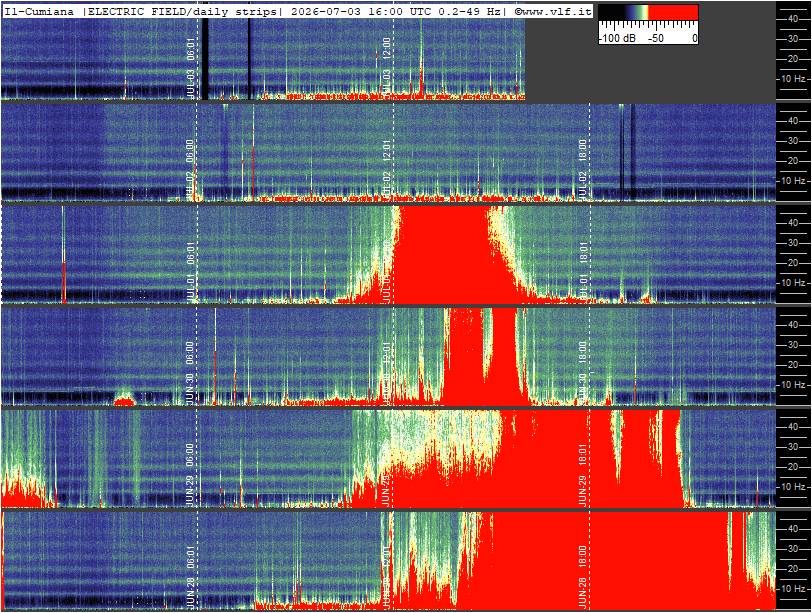The width and height of the screenshot is (812, 613).
Task: Click the 20 frequency tick in JUN 29 strip
Action: tap(792, 467)
